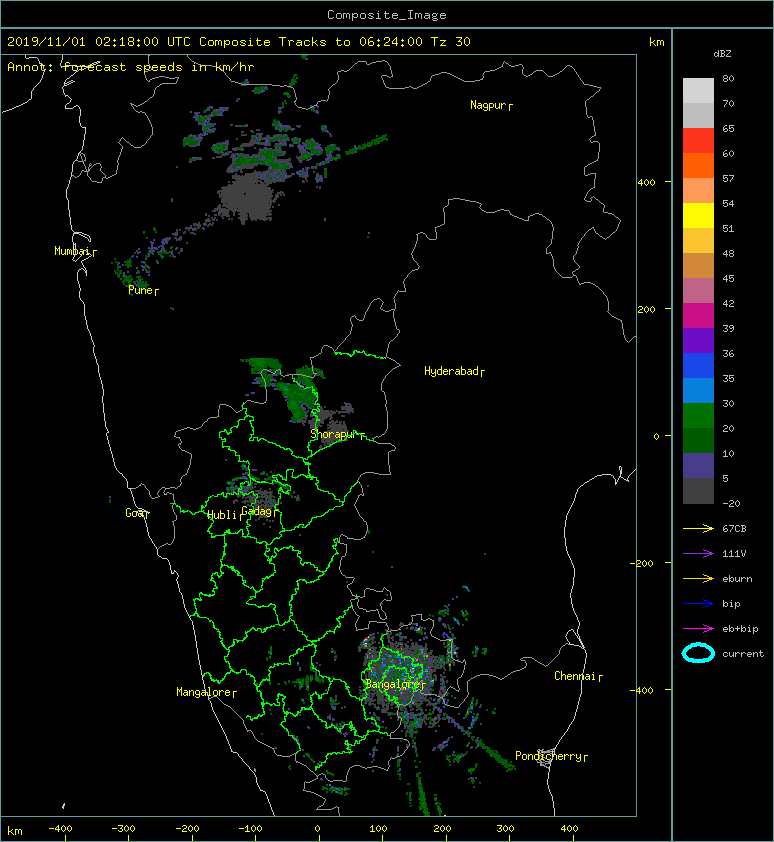The width and height of the screenshot is (774, 842).
Task: Select the Composite_Image title text
Action: (x=387, y=15)
